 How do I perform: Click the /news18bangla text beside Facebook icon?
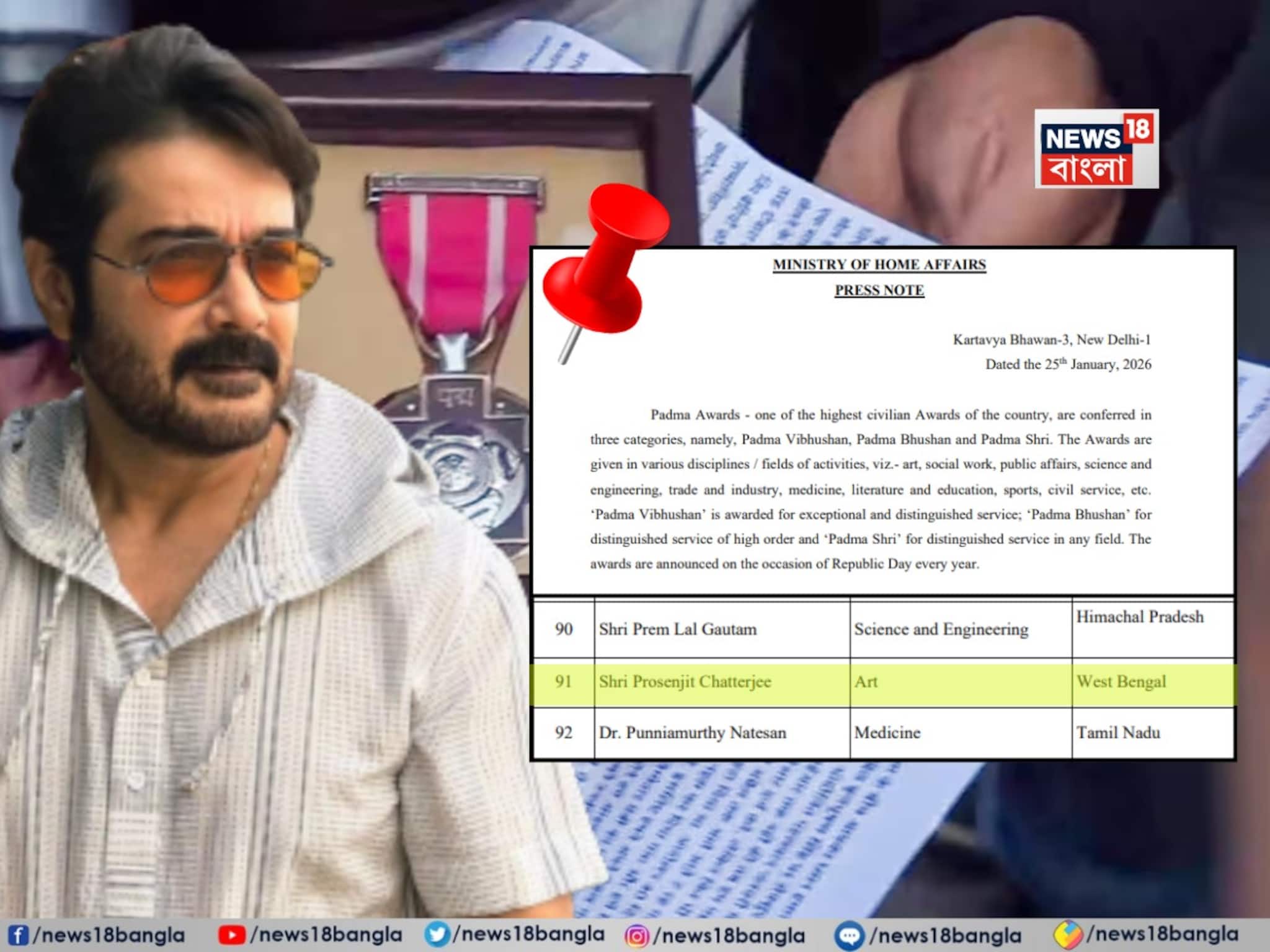click(109, 935)
